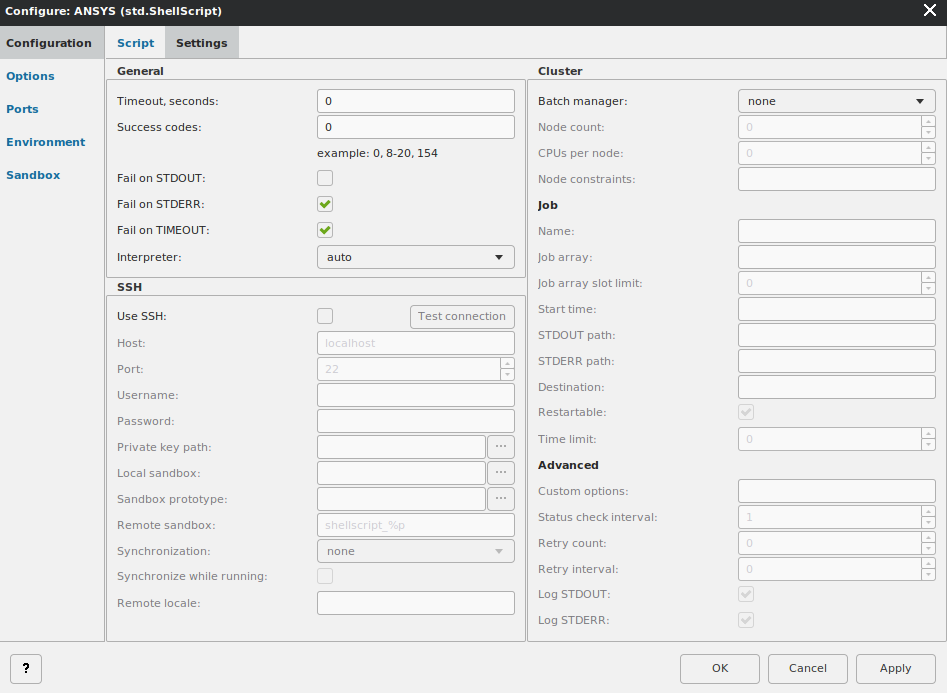Click the Remote sandbox field

click(x=416, y=524)
